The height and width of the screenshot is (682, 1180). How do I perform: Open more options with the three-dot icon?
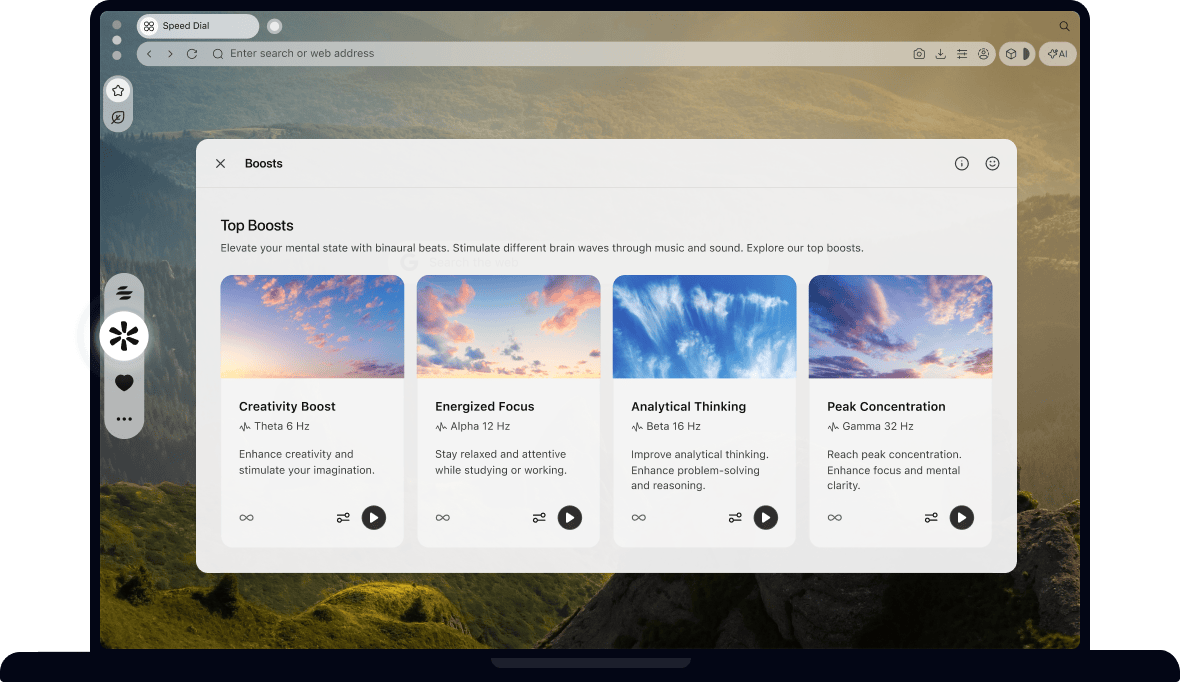coord(123,419)
